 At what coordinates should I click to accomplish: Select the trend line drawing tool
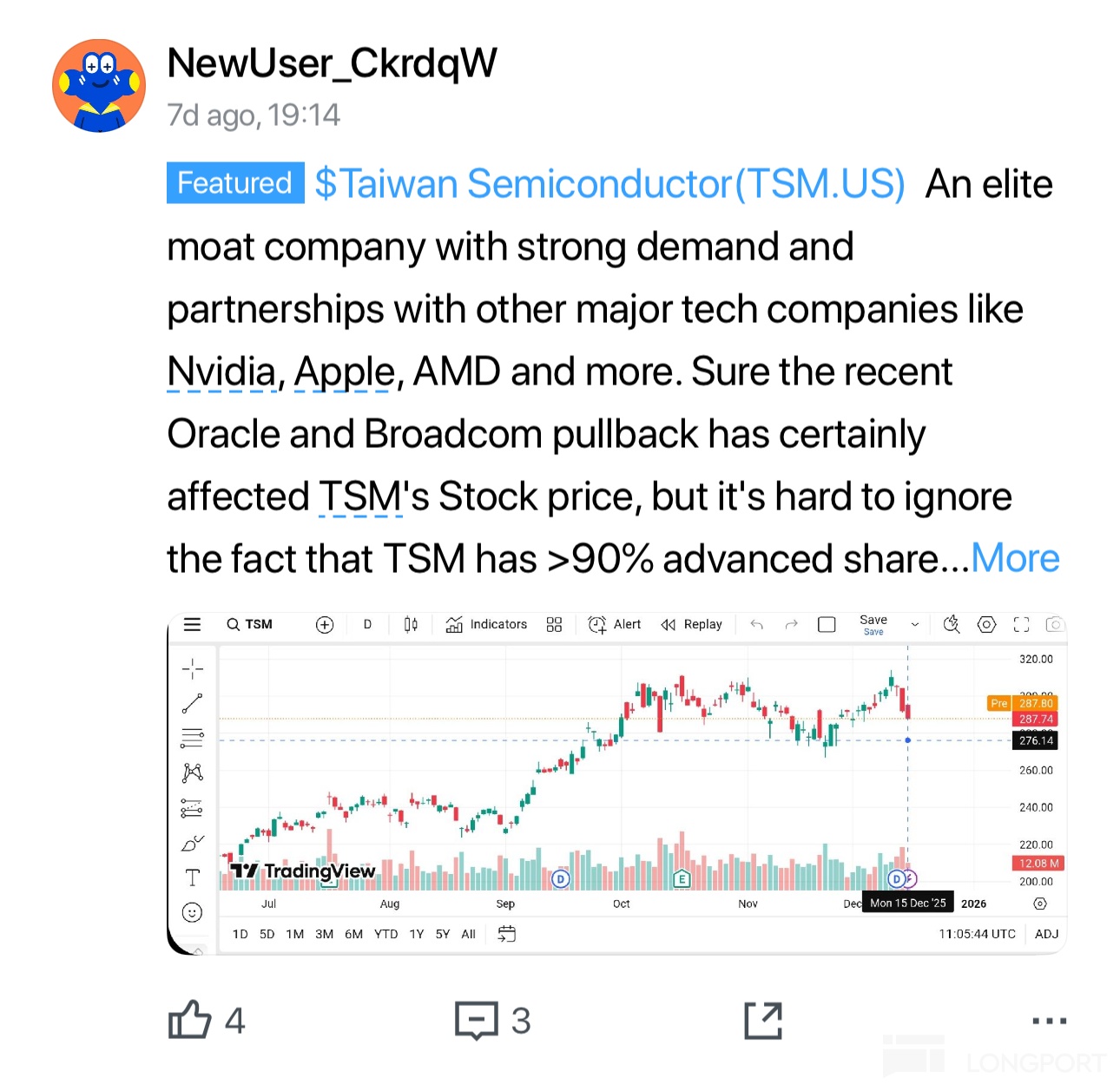(x=192, y=703)
